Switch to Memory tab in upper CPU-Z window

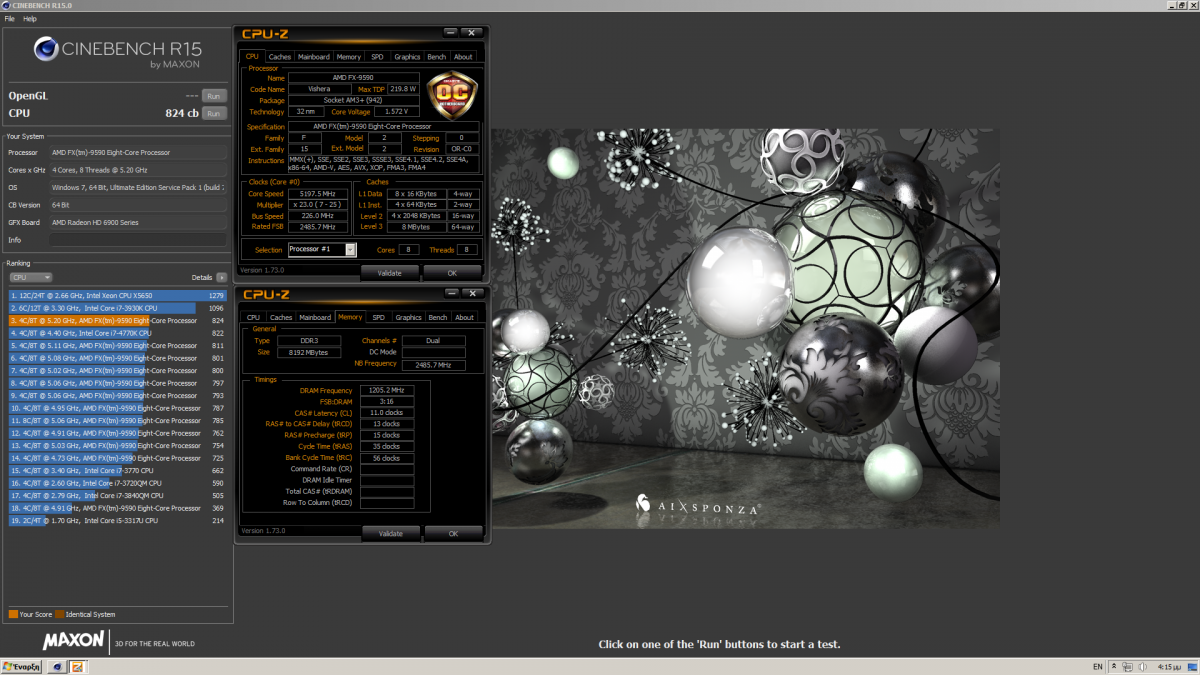coord(349,57)
